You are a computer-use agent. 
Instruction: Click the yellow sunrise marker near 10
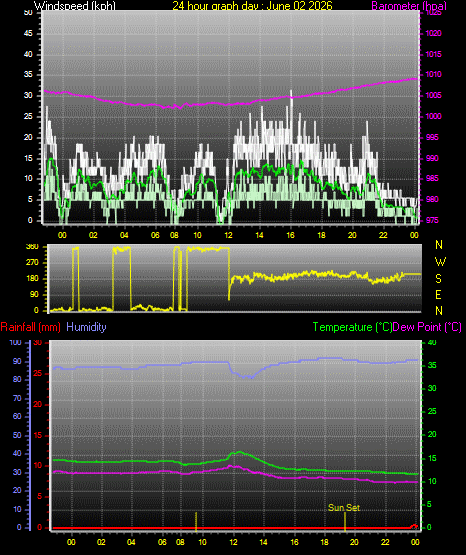196,521
